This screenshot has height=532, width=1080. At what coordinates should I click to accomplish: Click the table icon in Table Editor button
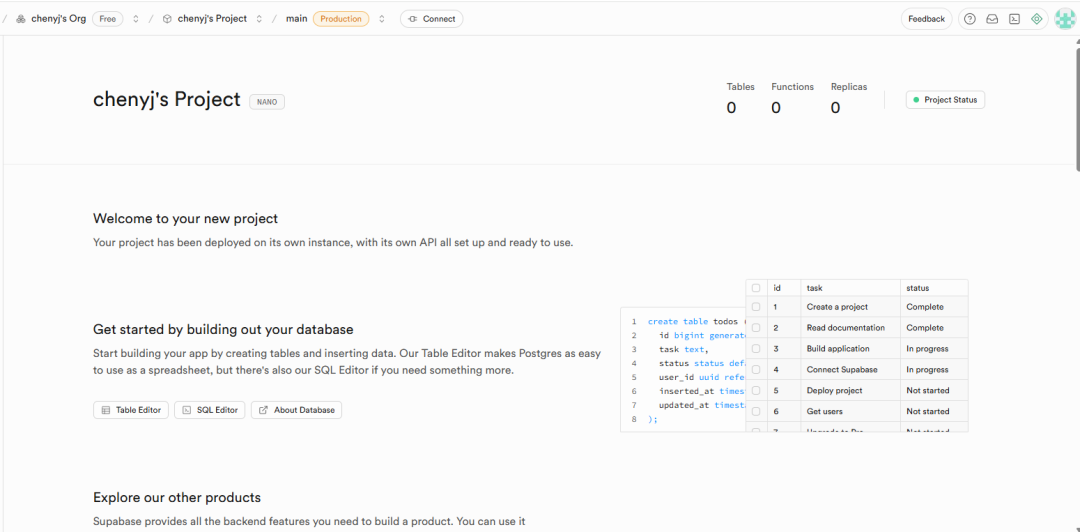coord(106,410)
